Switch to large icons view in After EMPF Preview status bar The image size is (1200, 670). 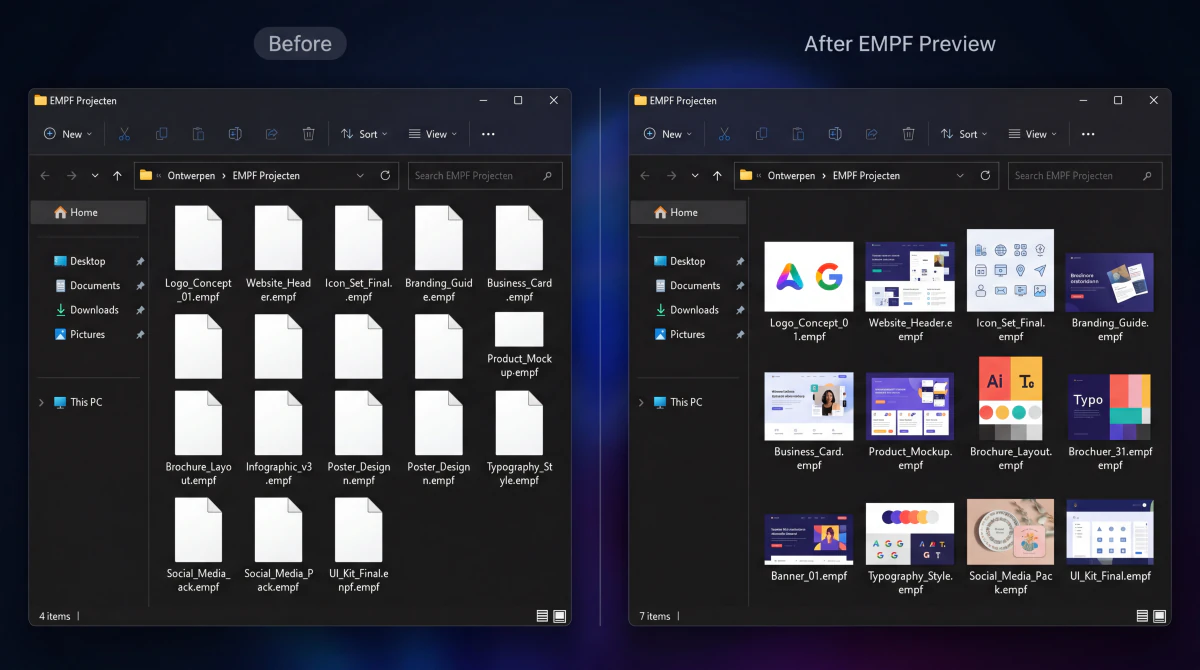click(1160, 616)
